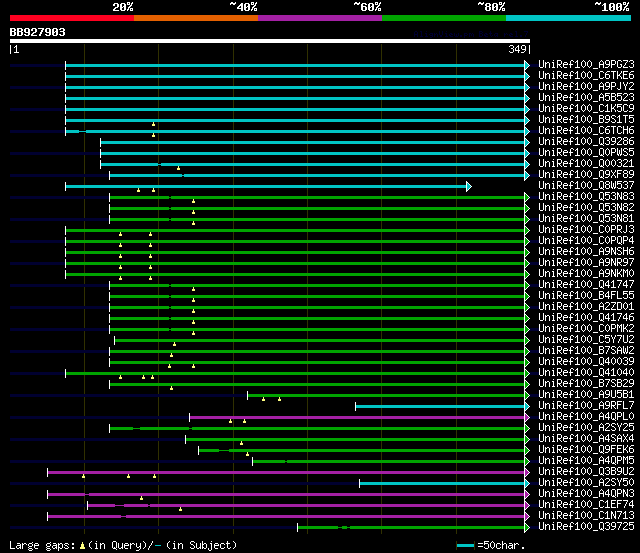Click the AlignViewer Beta watermark text
The height and width of the screenshot is (553, 640).
click(x=471, y=34)
